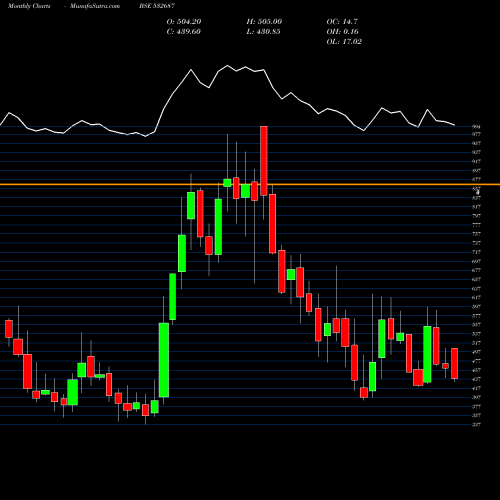Click the 'OH: 0.16' reading
500x500 pixels.
click(x=343, y=32)
